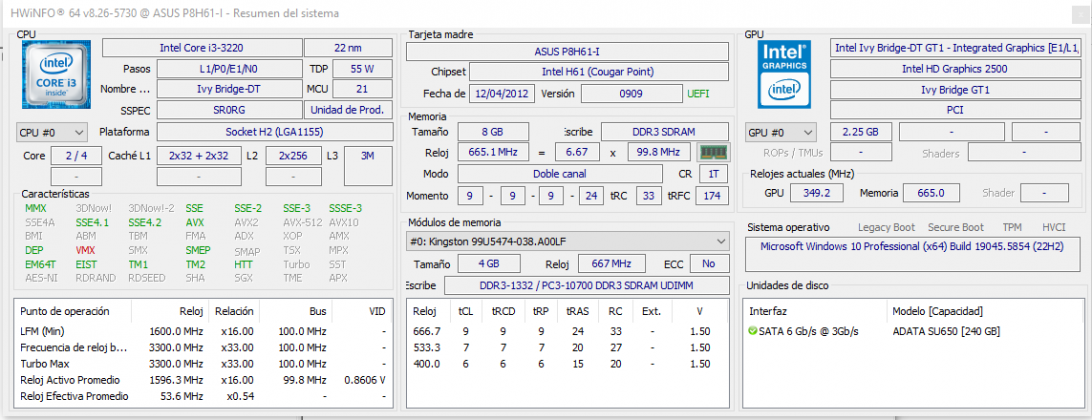
Task: Click the green memory module icon beside 99.8 MHz
Action: [712, 152]
